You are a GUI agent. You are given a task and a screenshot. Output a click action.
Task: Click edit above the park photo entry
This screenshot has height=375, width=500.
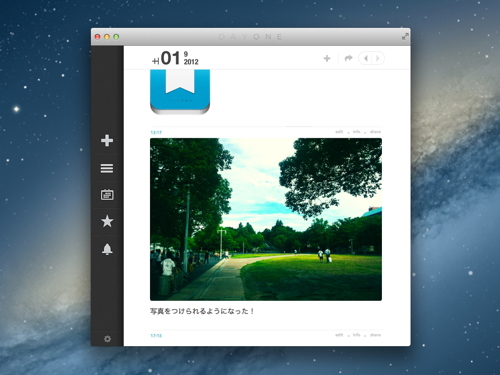coord(339,132)
